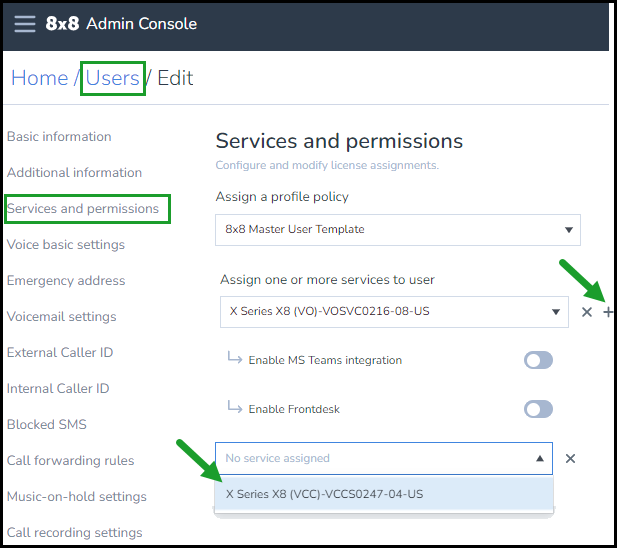The width and height of the screenshot is (617, 548).
Task: Select Call forwarding rules section
Action: (70, 460)
